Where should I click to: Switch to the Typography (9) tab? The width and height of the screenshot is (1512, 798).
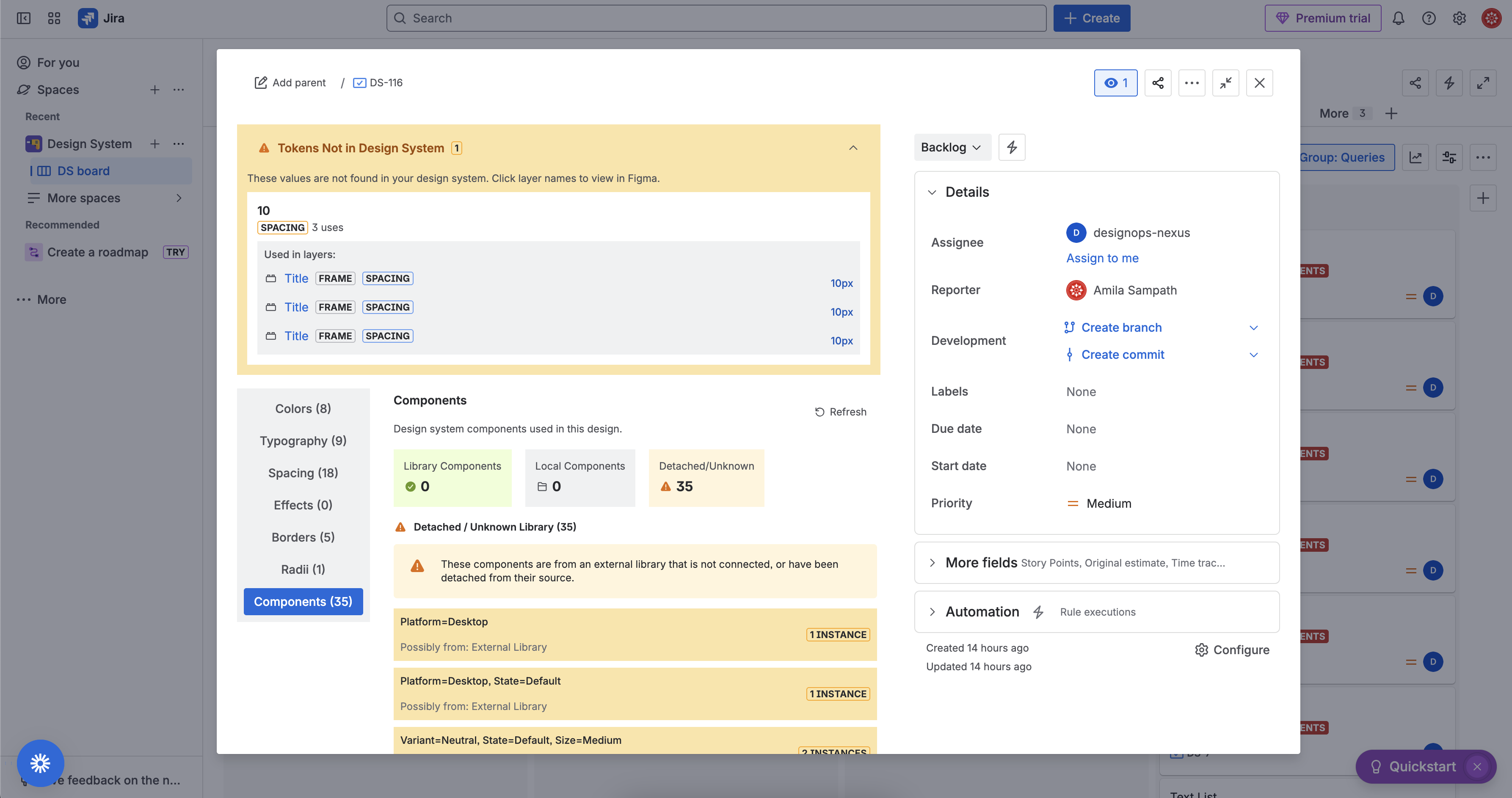[303, 440]
